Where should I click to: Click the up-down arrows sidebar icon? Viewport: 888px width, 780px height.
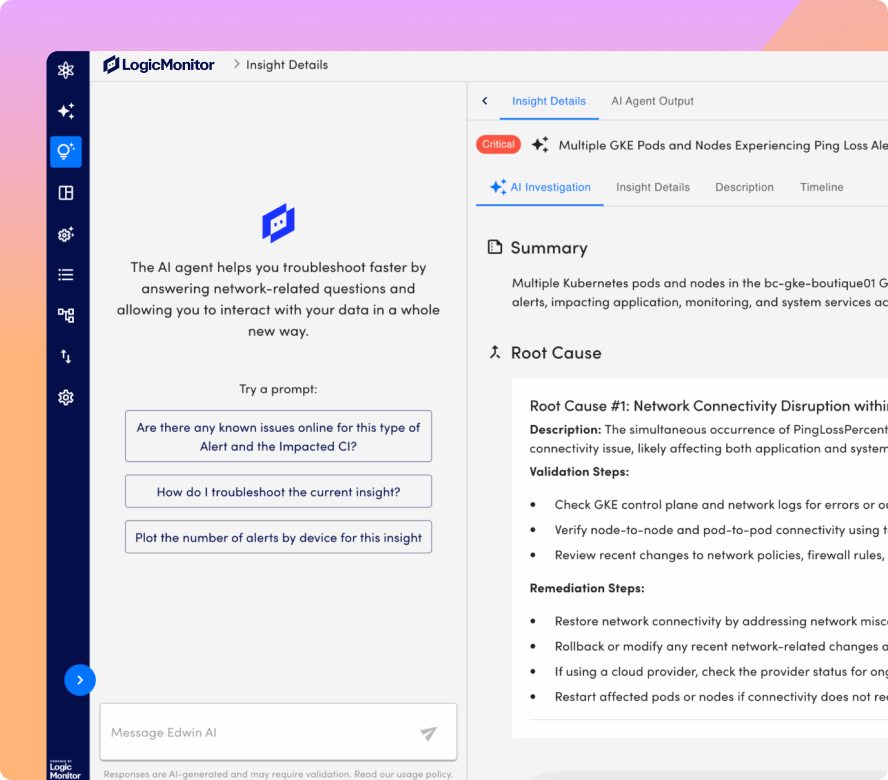(x=66, y=357)
